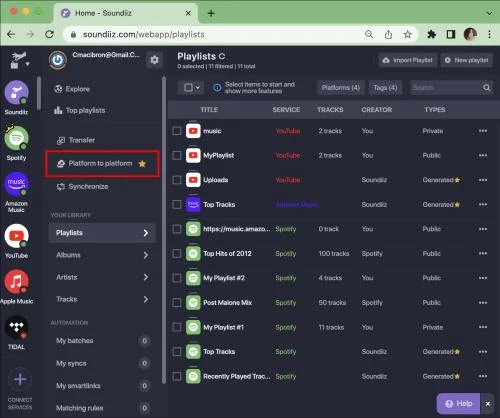Open the Platforms (4) filter button
This screenshot has height=418, width=500.
click(341, 88)
